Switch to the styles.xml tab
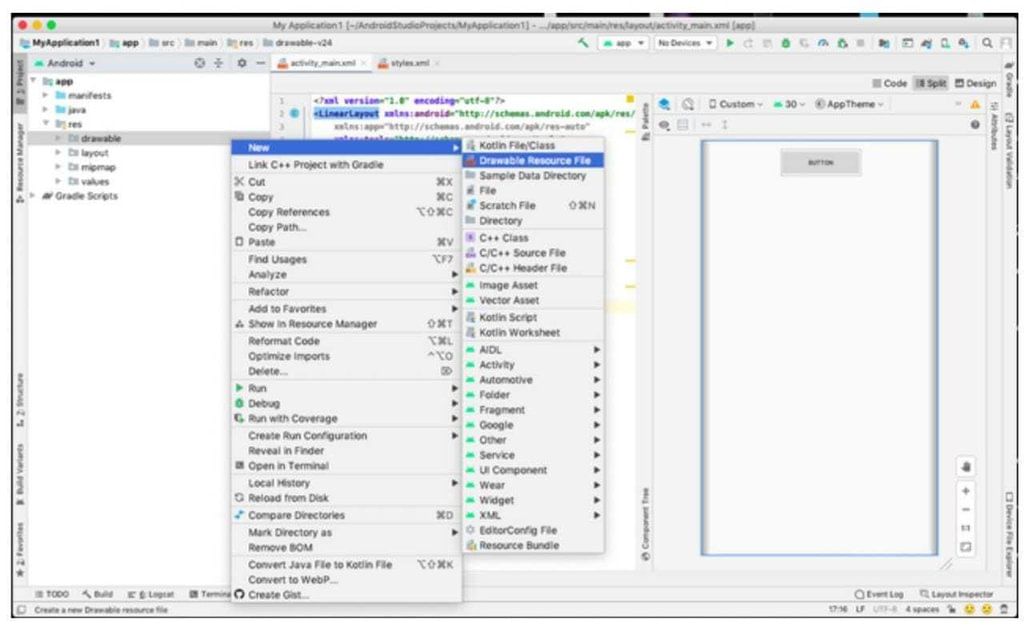 pos(409,62)
